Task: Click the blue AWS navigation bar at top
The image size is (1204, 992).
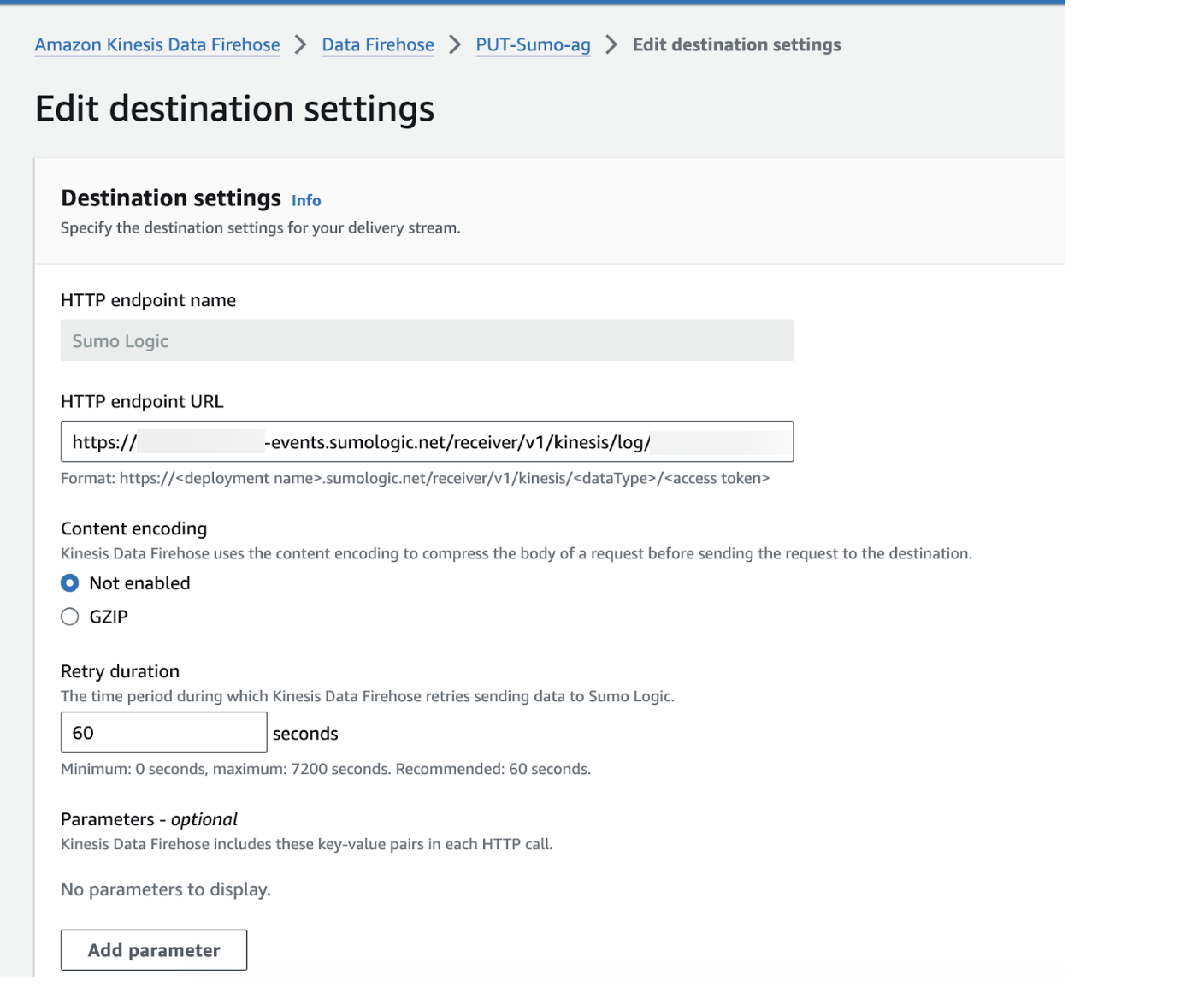Action: (530, 3)
